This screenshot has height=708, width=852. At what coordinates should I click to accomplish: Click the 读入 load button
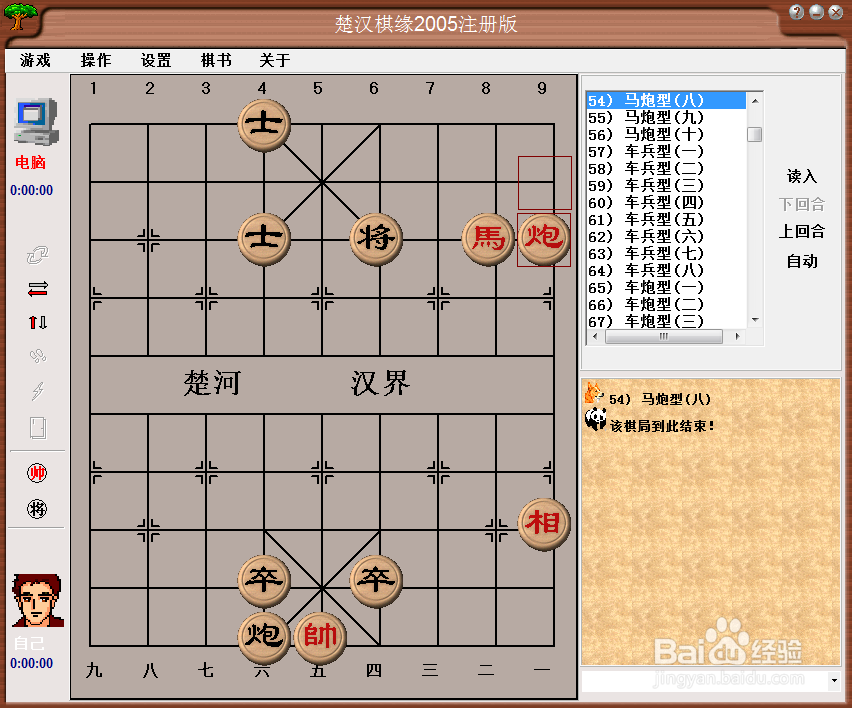click(801, 176)
